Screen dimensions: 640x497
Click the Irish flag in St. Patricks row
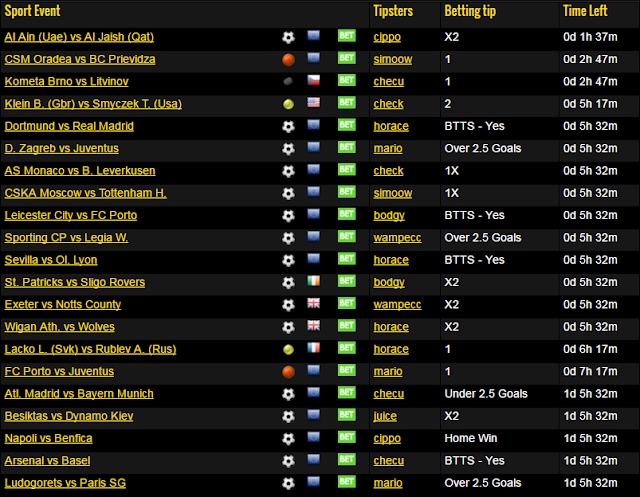[x=313, y=281]
